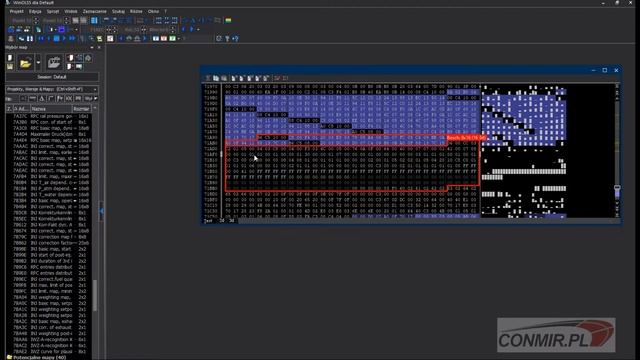Click the red text icon next to blue T
This screenshot has height=360, width=640.
pos(164,39)
